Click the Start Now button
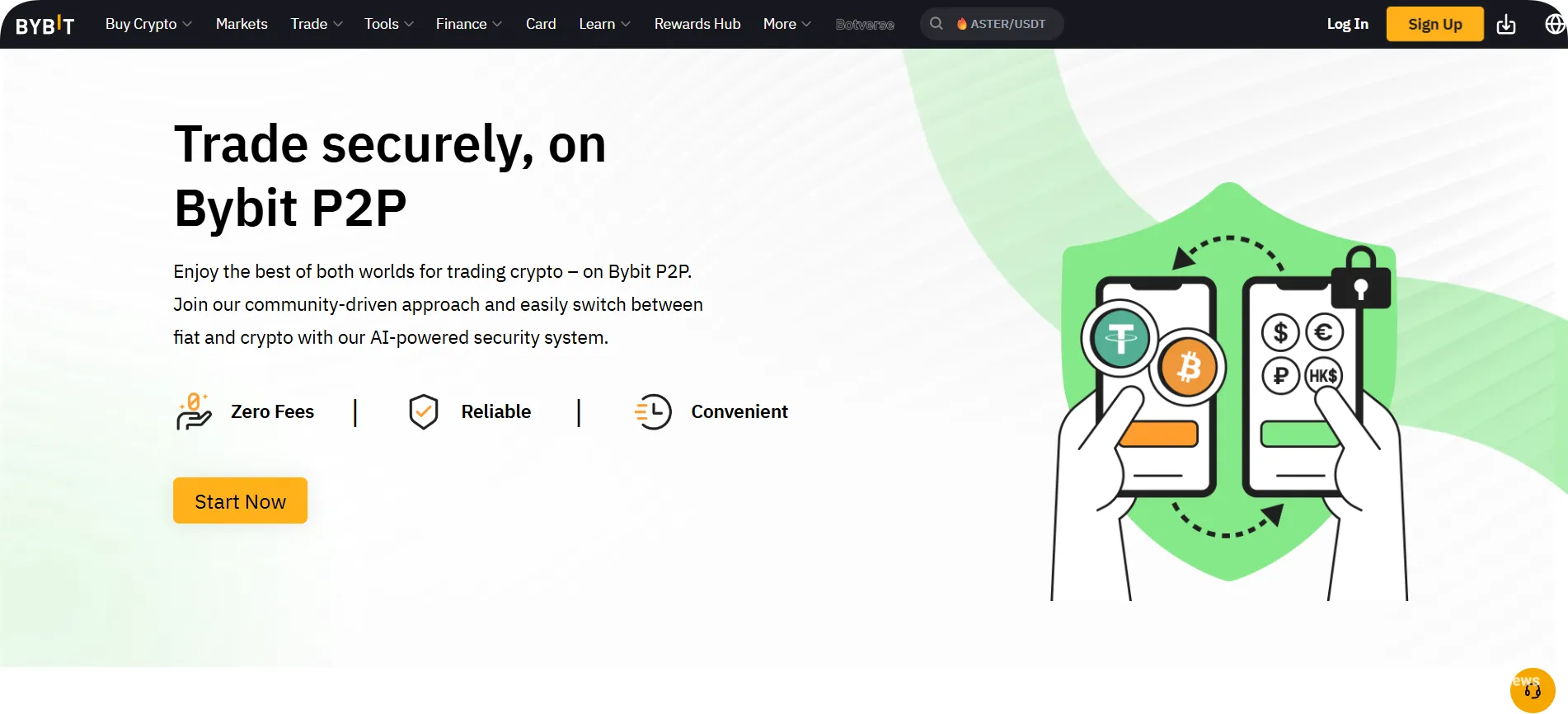The image size is (1568, 714). point(240,500)
